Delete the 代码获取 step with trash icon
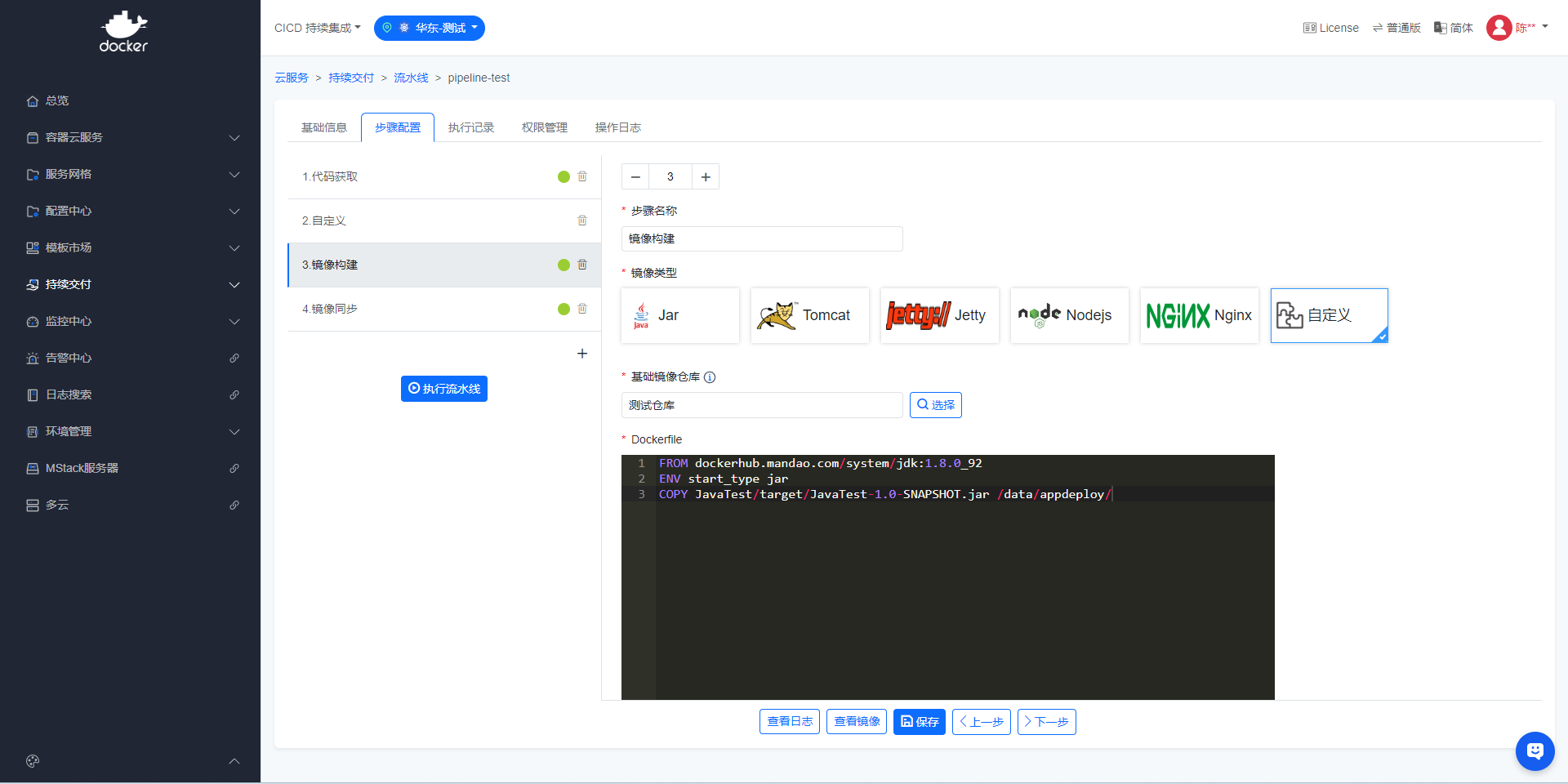Screen dimensions: 1568x784 coord(582,176)
